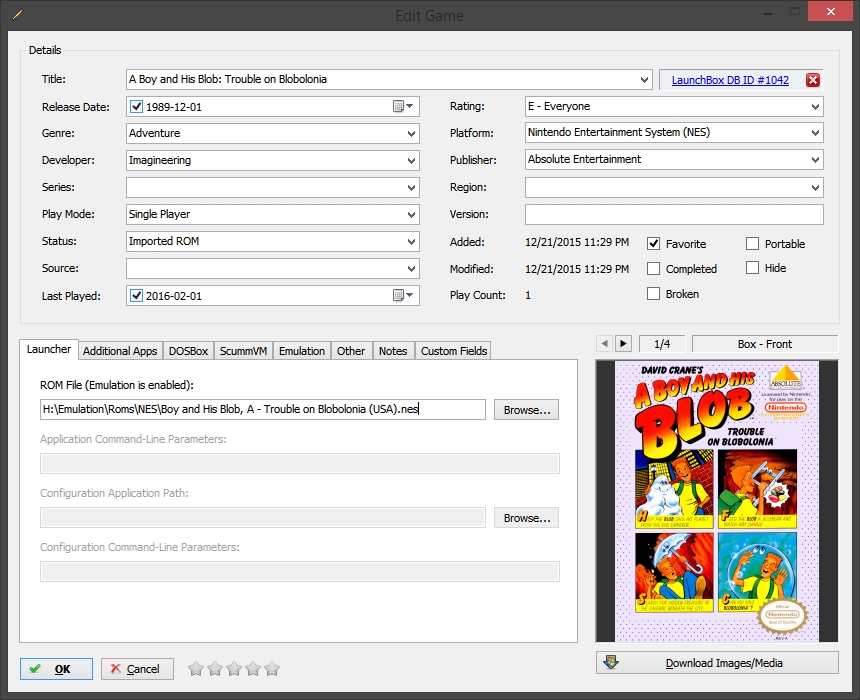Uncheck the Favorite checkbox
This screenshot has width=860, height=700.
point(653,244)
